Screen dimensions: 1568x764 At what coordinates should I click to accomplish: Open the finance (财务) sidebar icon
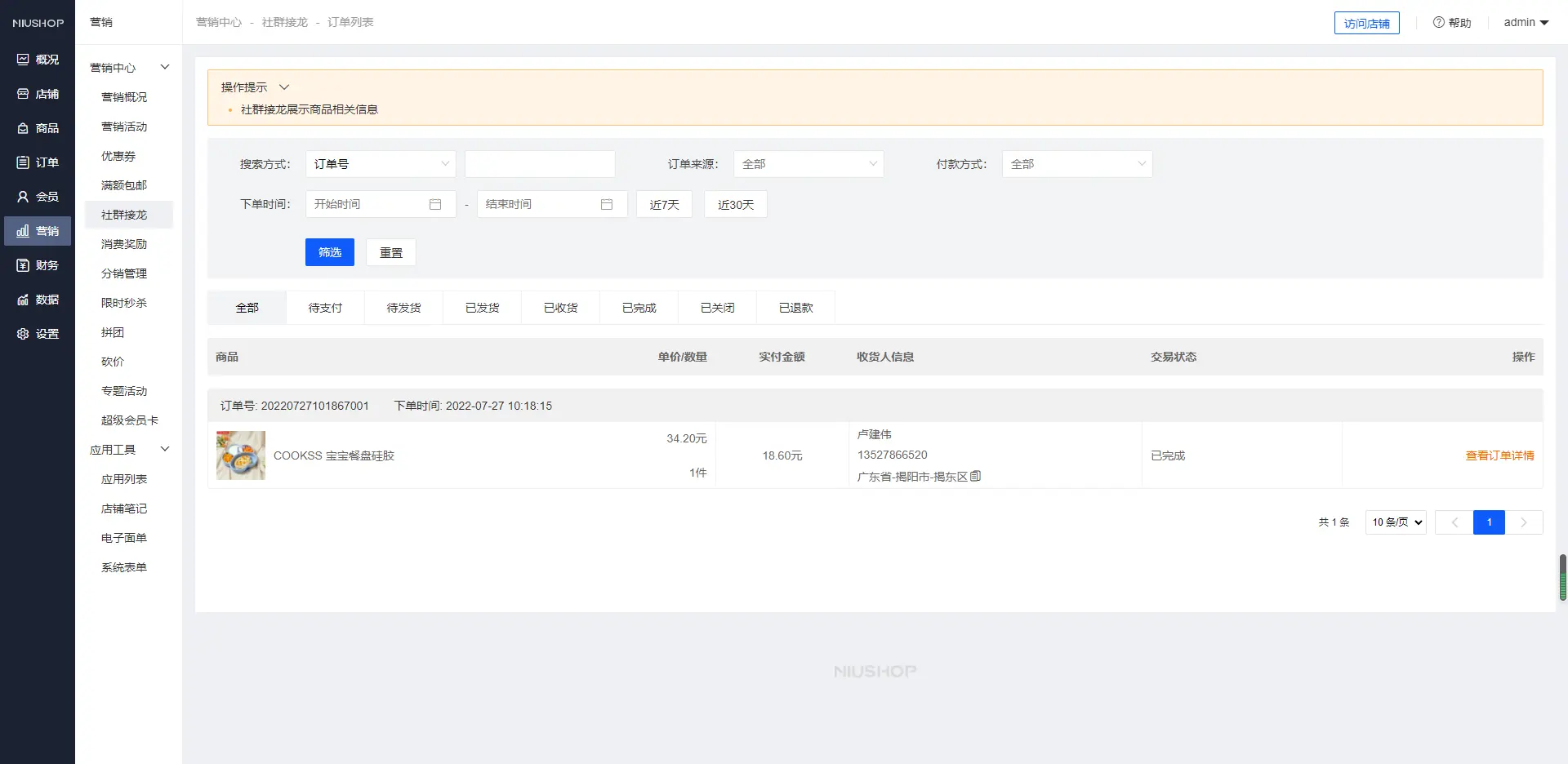(23, 265)
